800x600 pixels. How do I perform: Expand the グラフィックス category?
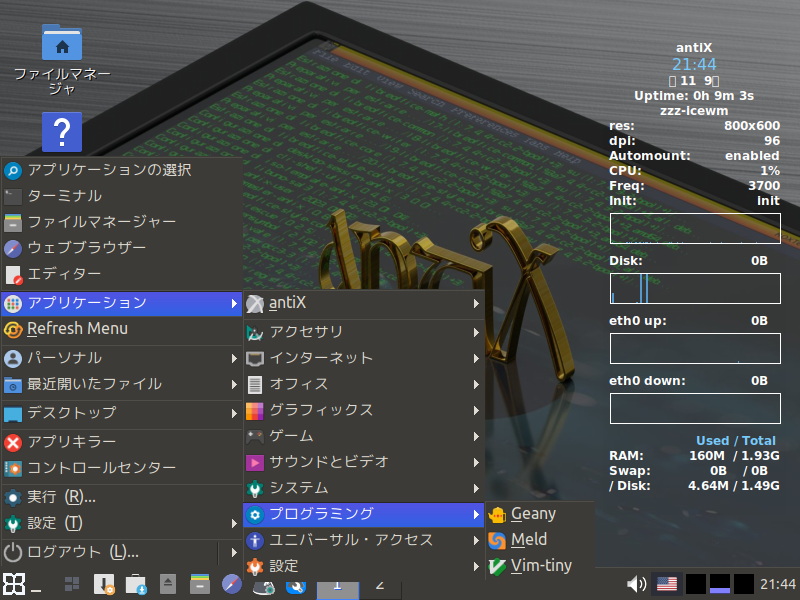(x=364, y=410)
